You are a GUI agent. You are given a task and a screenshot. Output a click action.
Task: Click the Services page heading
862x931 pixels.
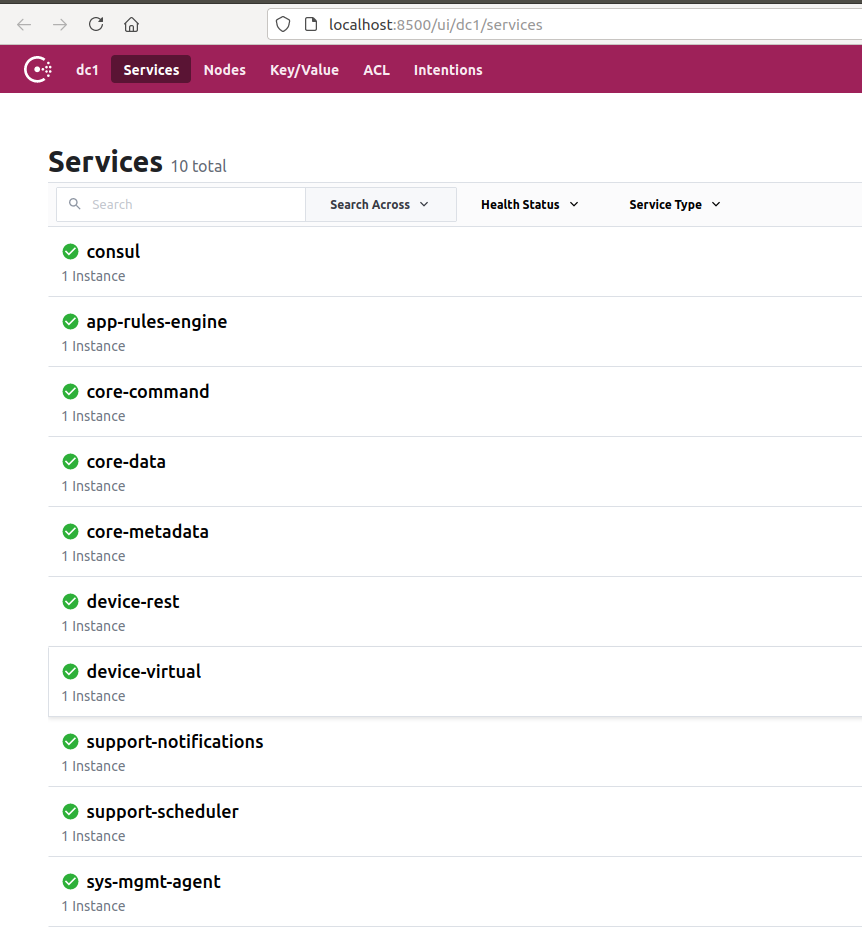click(106, 162)
